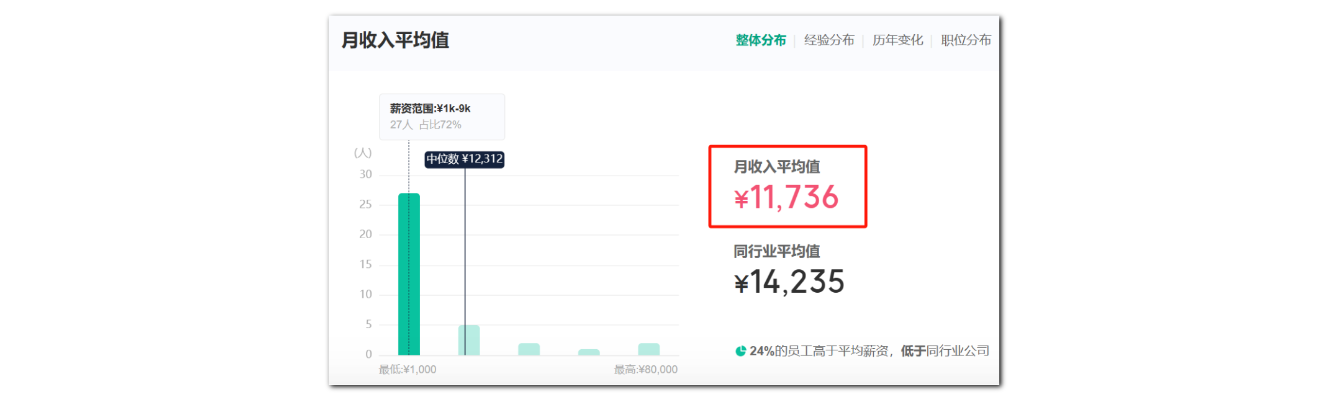Switch to the 整体分布 tab

[x=761, y=40]
